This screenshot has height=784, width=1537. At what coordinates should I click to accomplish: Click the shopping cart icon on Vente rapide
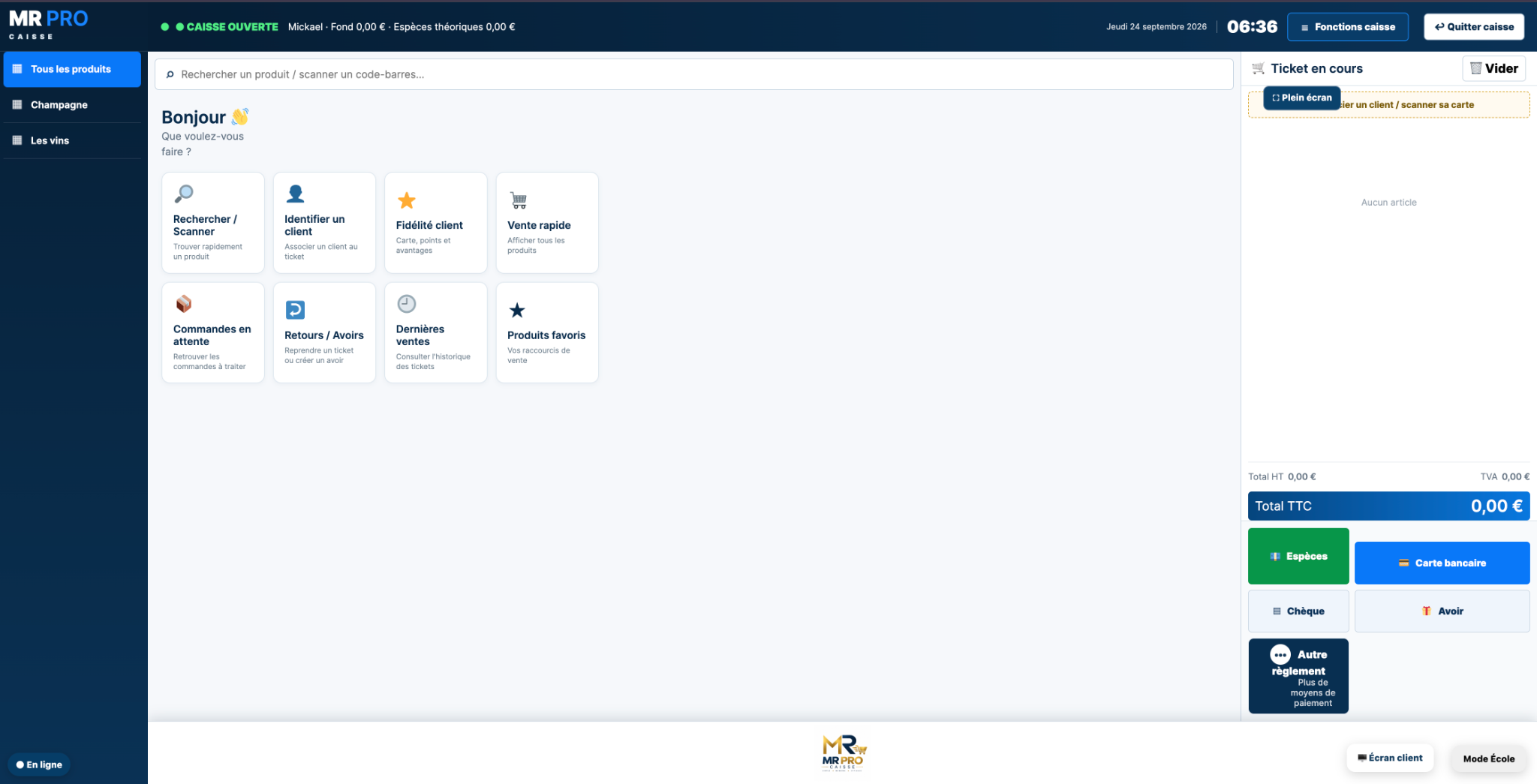519,200
